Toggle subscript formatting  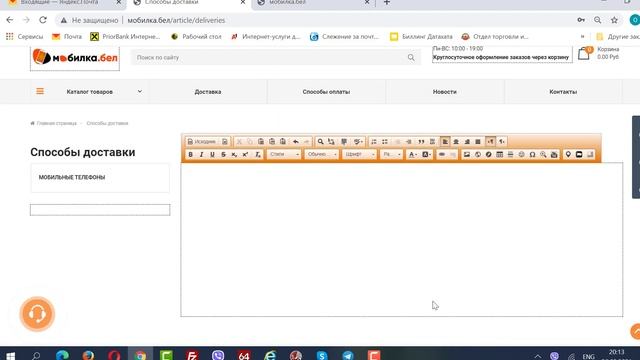point(234,155)
